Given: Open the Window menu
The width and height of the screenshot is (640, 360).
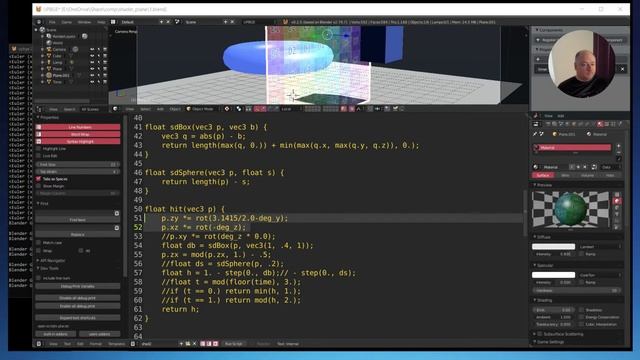Looking at the screenshot, I should (x=84, y=22).
